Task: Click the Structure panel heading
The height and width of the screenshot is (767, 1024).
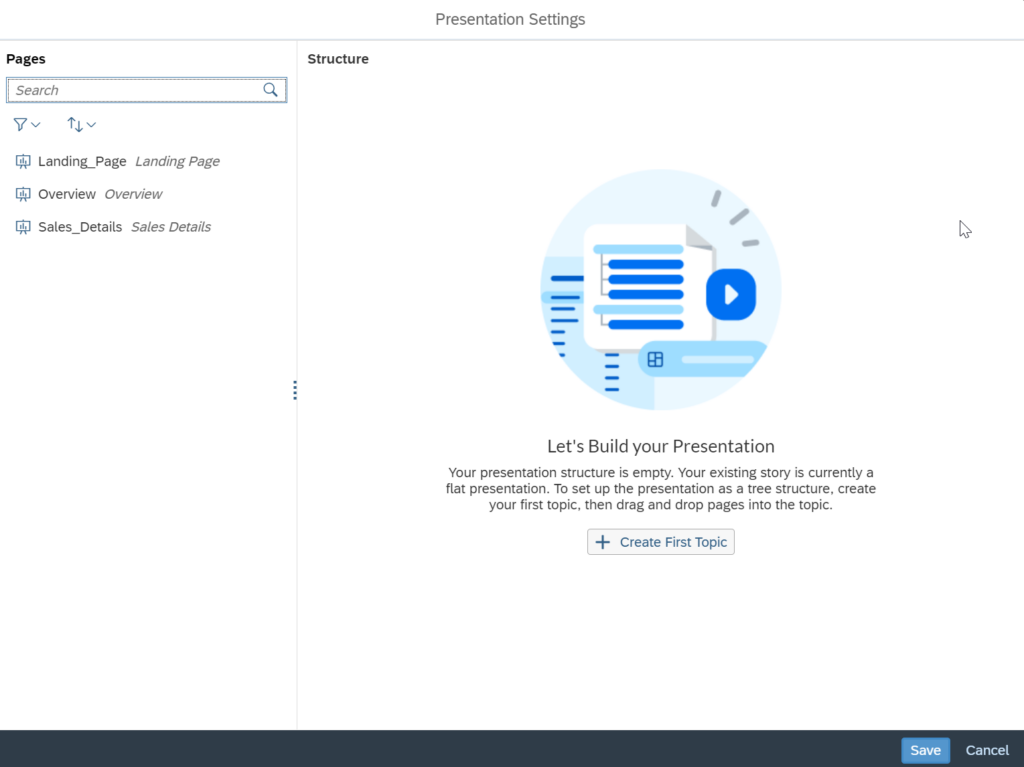Action: pos(338,59)
